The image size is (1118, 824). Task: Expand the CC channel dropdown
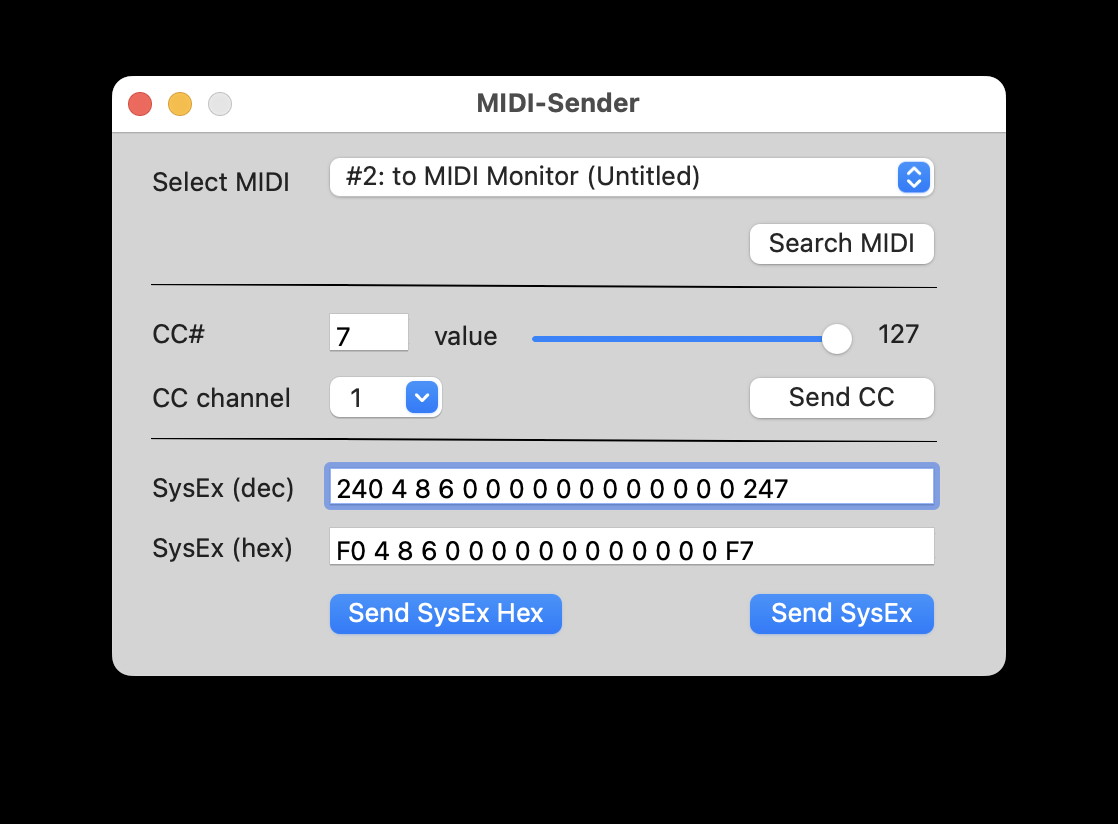(x=386, y=398)
